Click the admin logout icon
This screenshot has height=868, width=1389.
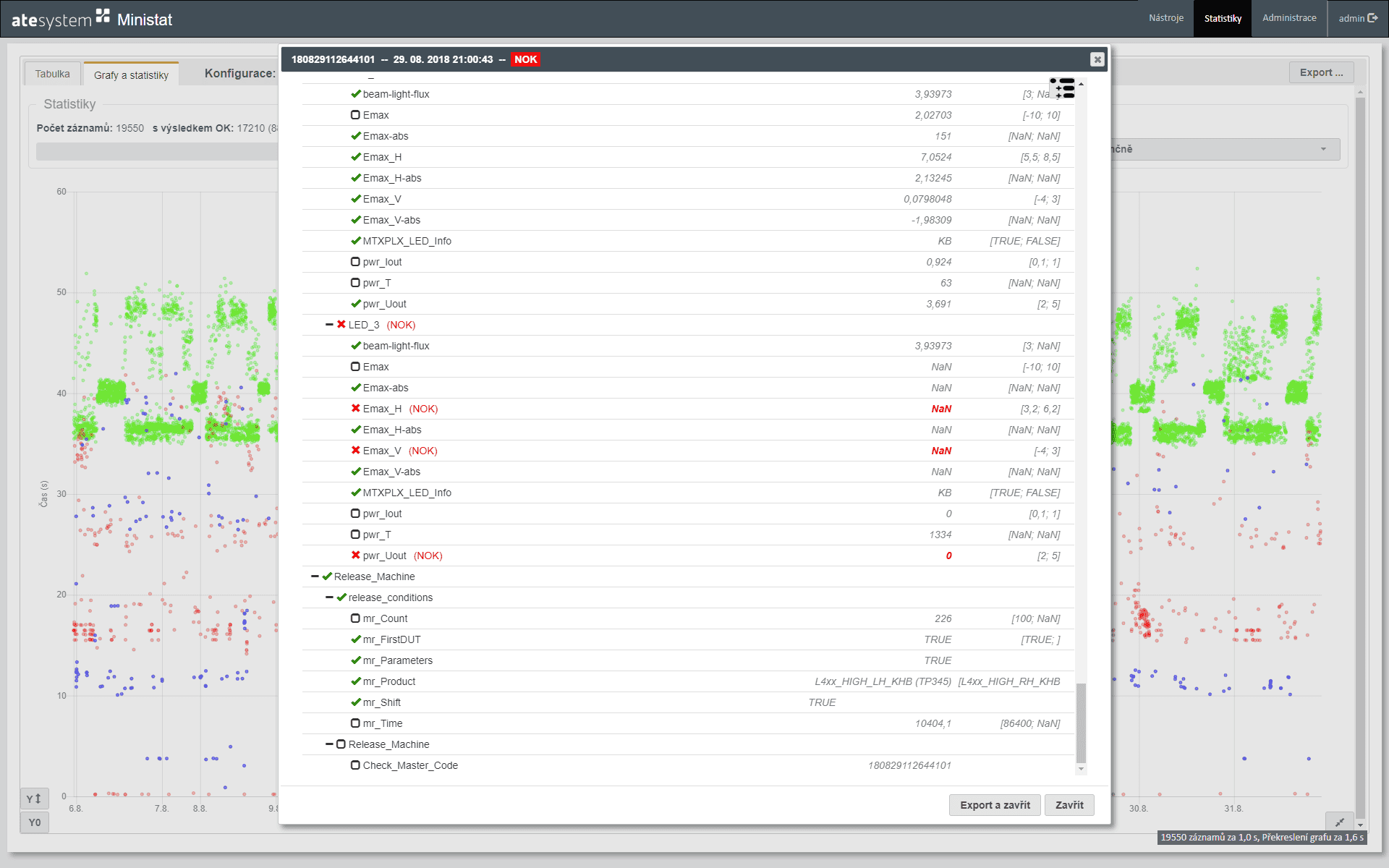[x=1372, y=18]
